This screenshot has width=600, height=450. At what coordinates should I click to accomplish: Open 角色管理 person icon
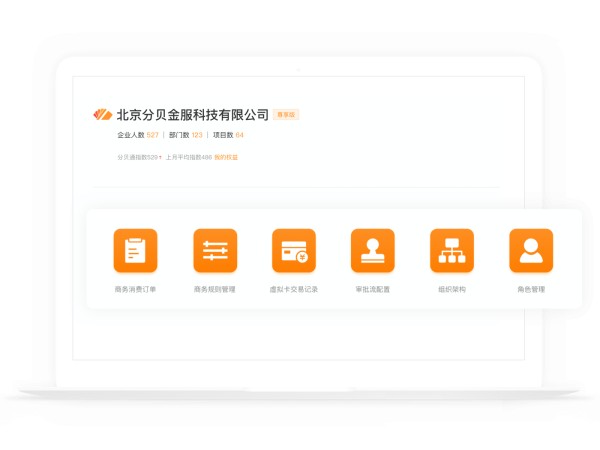531,251
